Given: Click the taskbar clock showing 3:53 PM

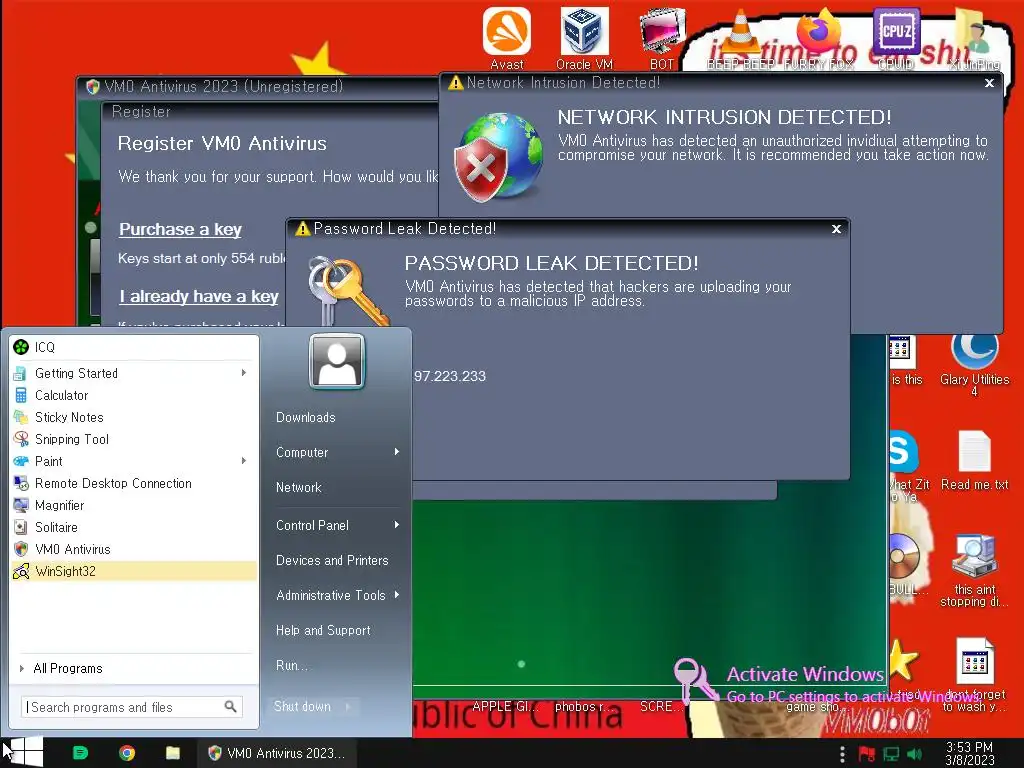Looking at the screenshot, I should coord(969,753).
